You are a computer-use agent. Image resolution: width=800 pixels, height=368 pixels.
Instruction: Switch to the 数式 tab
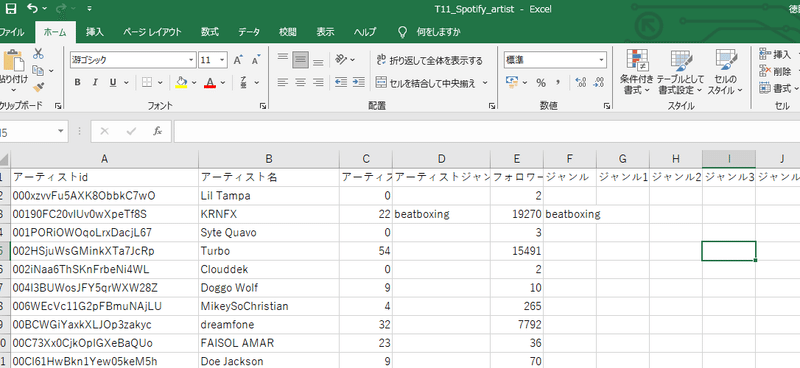tap(210, 32)
